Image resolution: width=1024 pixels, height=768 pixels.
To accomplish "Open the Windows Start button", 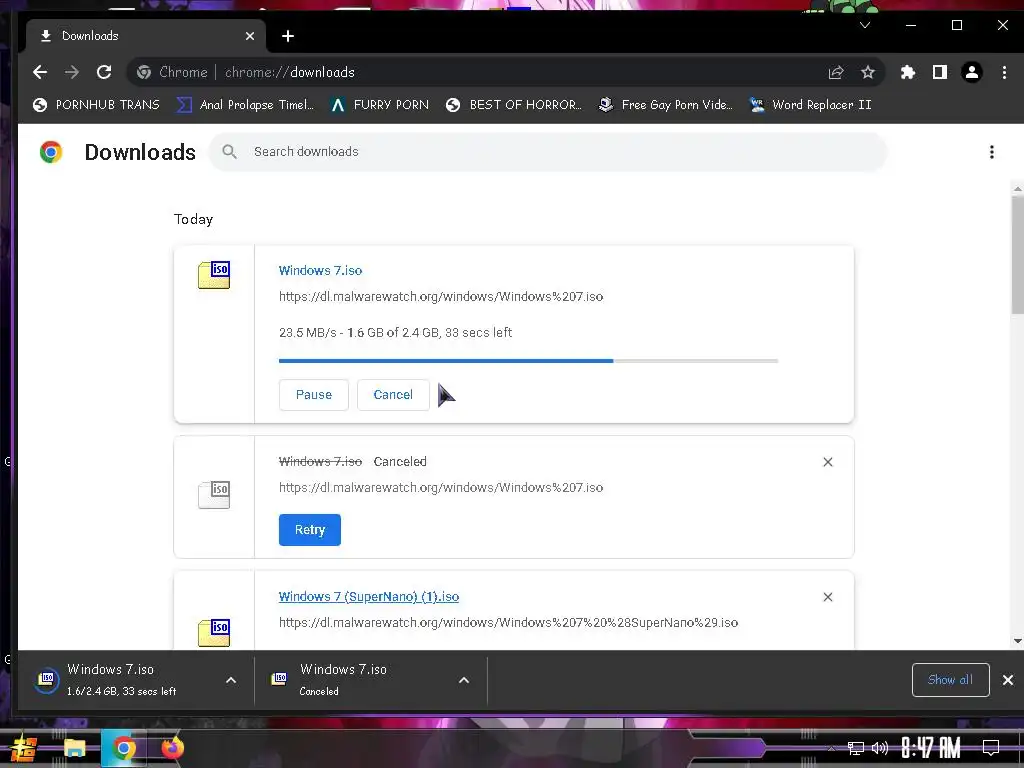I will pos(22,748).
